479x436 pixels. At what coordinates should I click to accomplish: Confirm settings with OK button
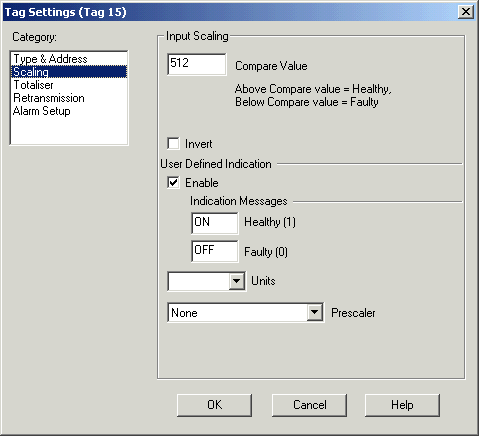(214, 405)
